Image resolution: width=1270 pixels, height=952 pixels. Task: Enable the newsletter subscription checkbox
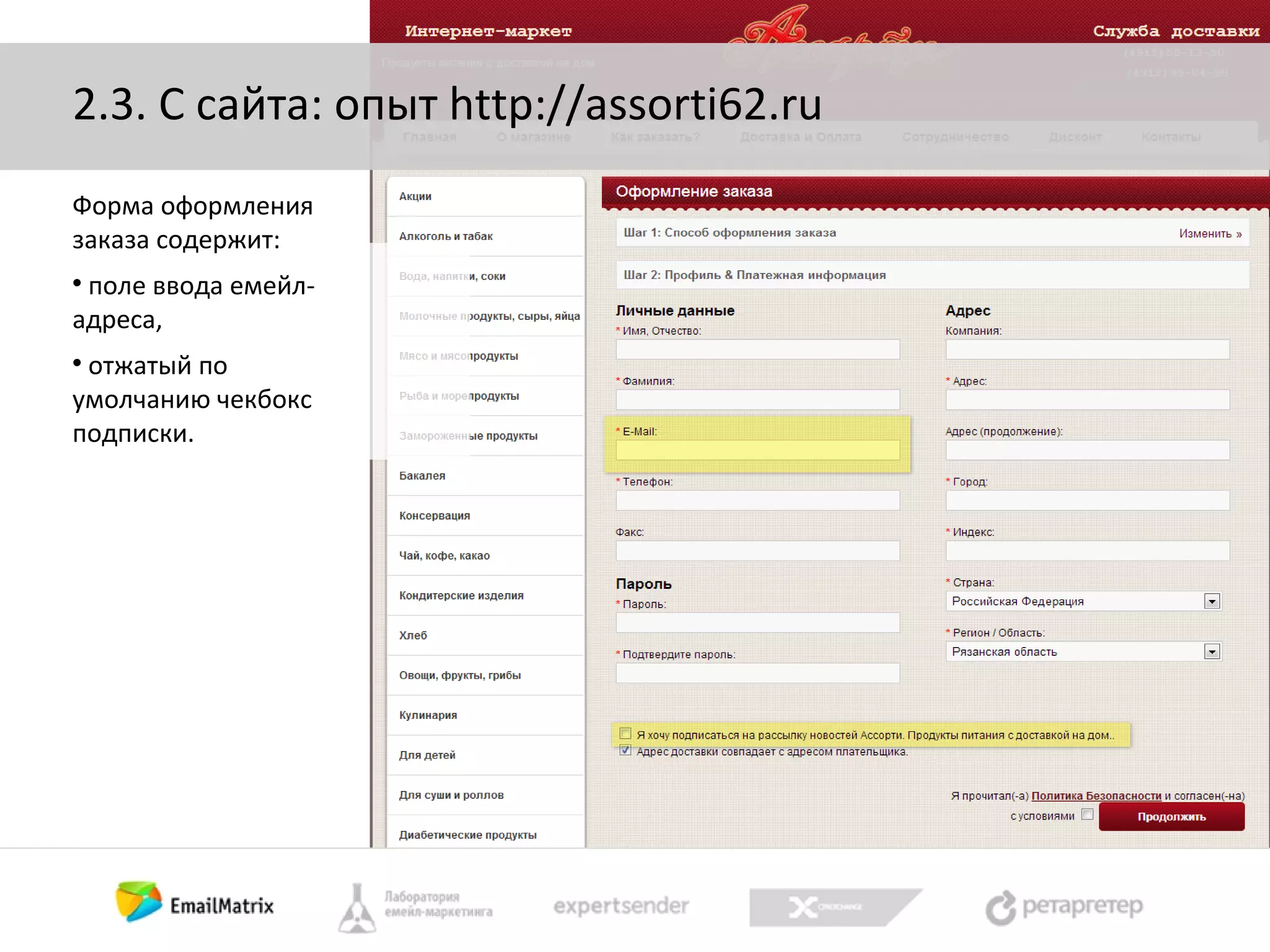(x=625, y=734)
